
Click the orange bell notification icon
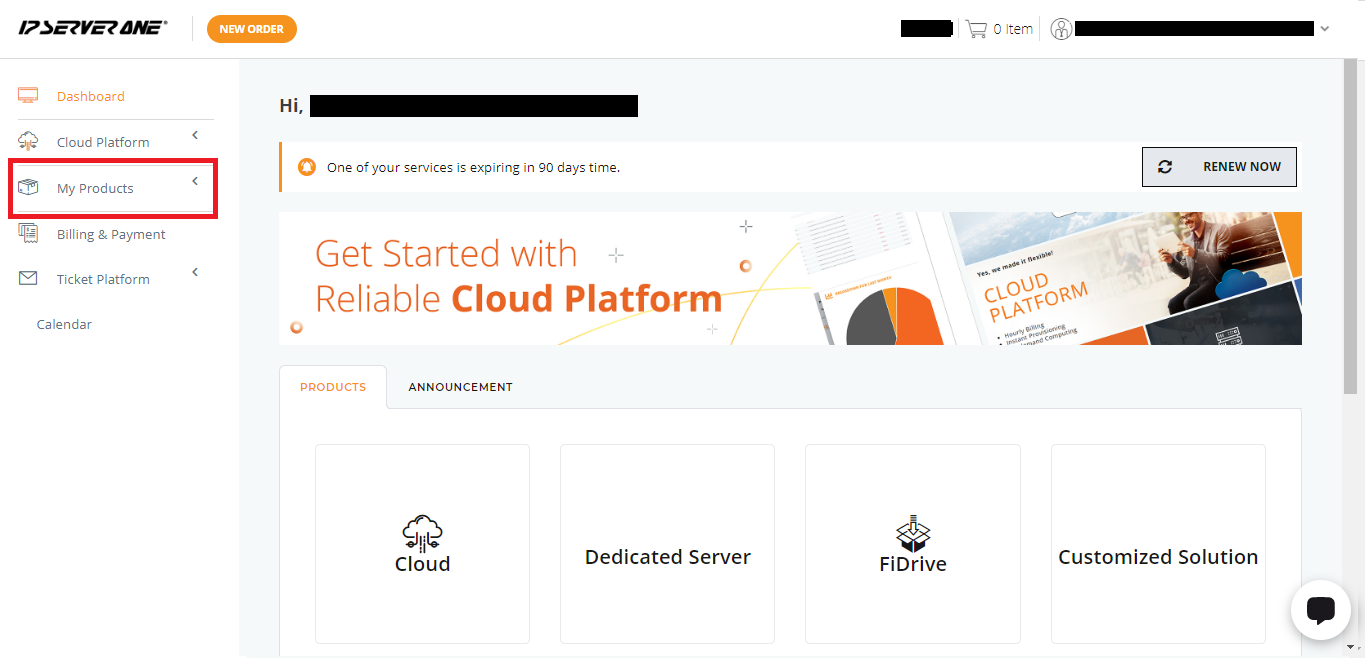pos(307,167)
